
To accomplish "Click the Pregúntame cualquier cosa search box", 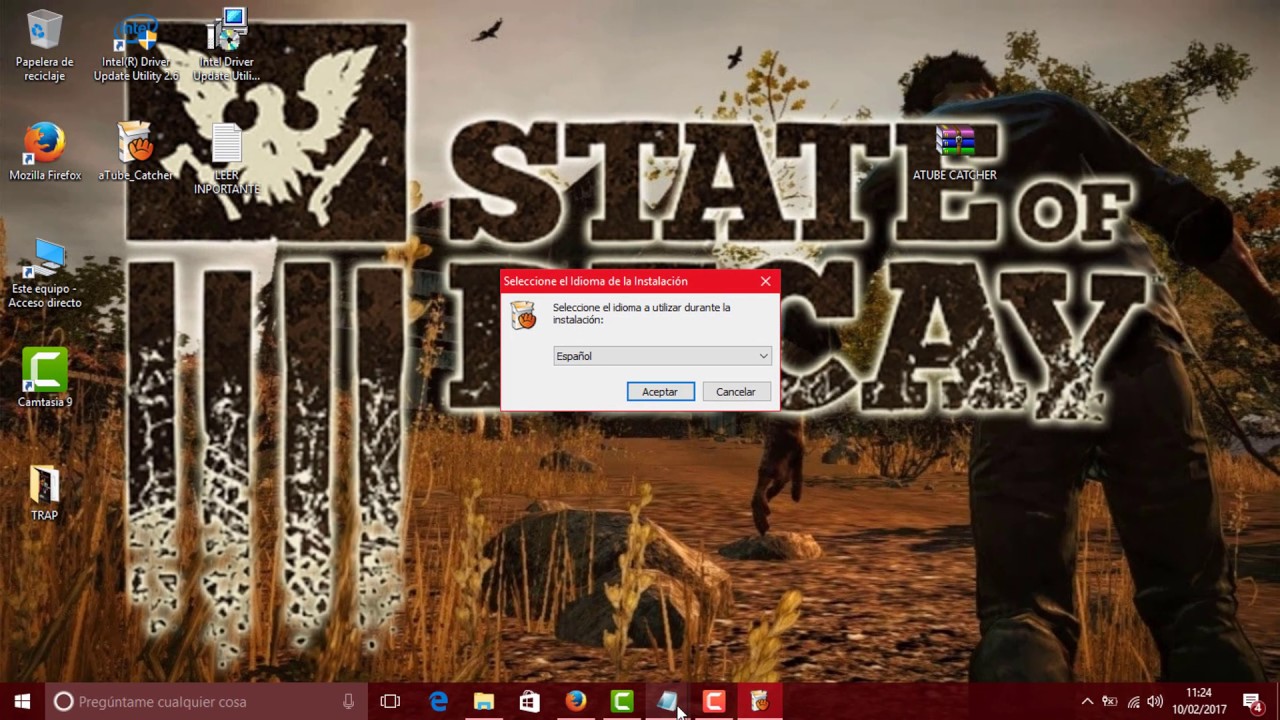I will [207, 702].
